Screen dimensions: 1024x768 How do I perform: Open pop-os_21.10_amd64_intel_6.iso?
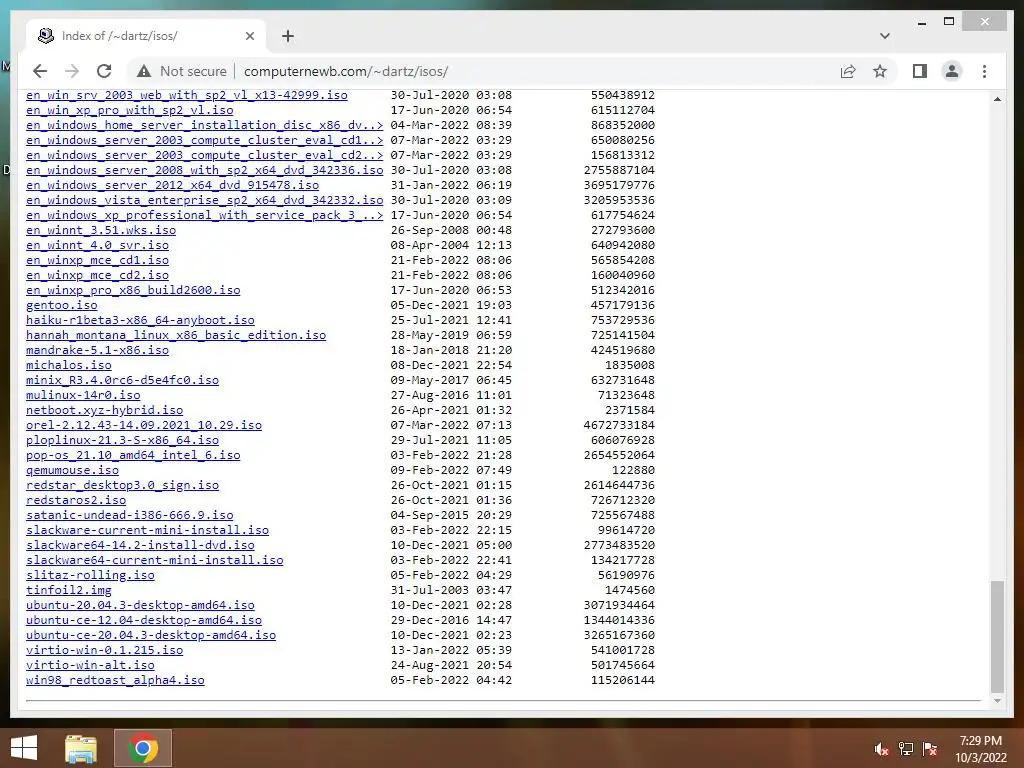(133, 456)
